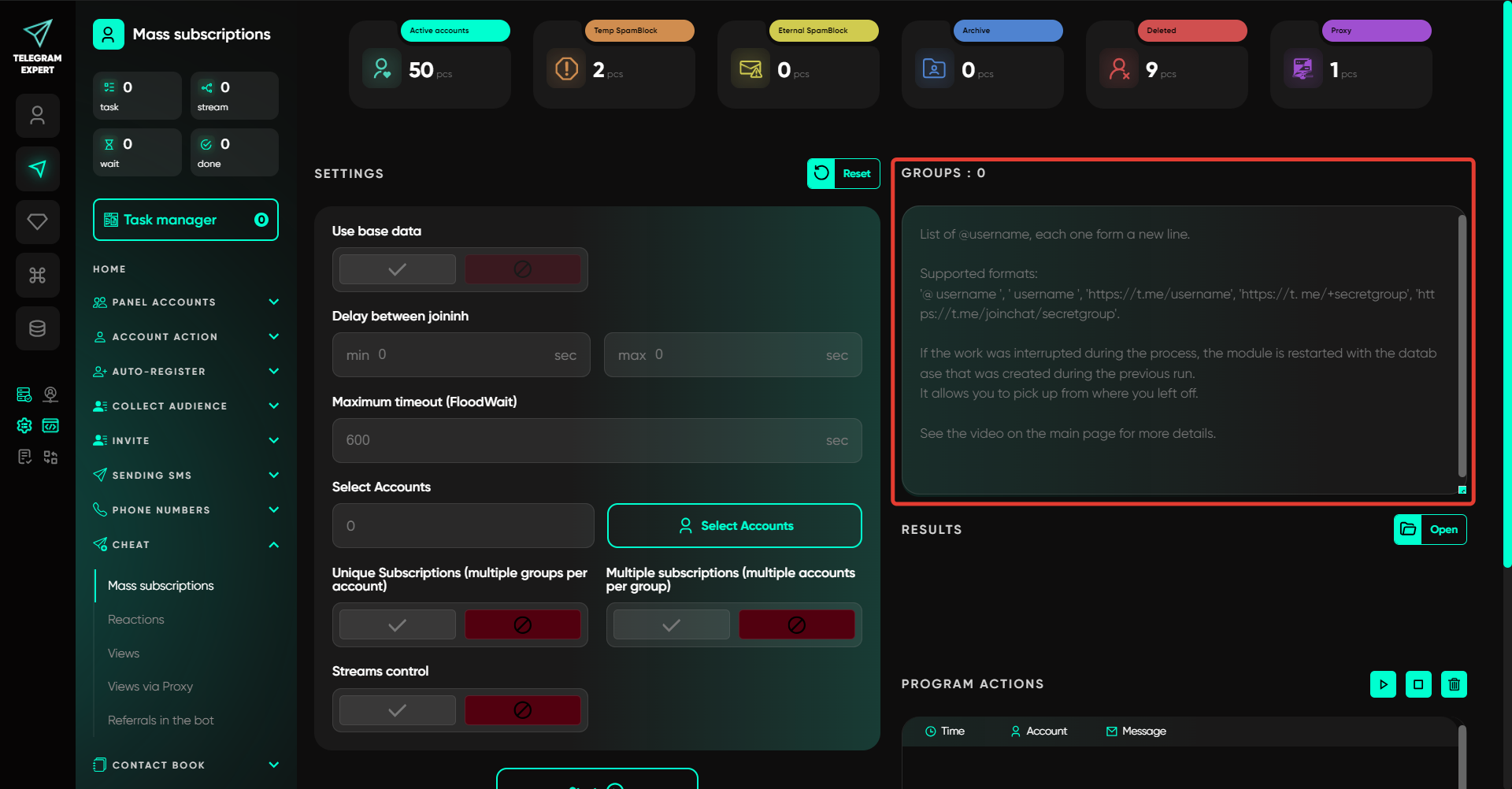Open the user profile icon in left sidebar
The height and width of the screenshot is (789, 1512).
(x=38, y=116)
